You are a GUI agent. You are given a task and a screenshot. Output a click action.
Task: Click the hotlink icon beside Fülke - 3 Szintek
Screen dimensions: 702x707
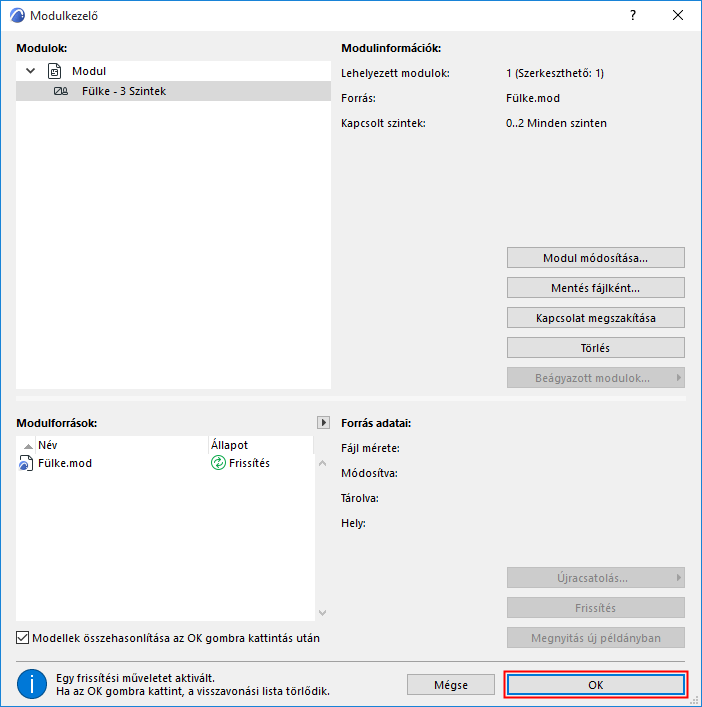(61, 91)
